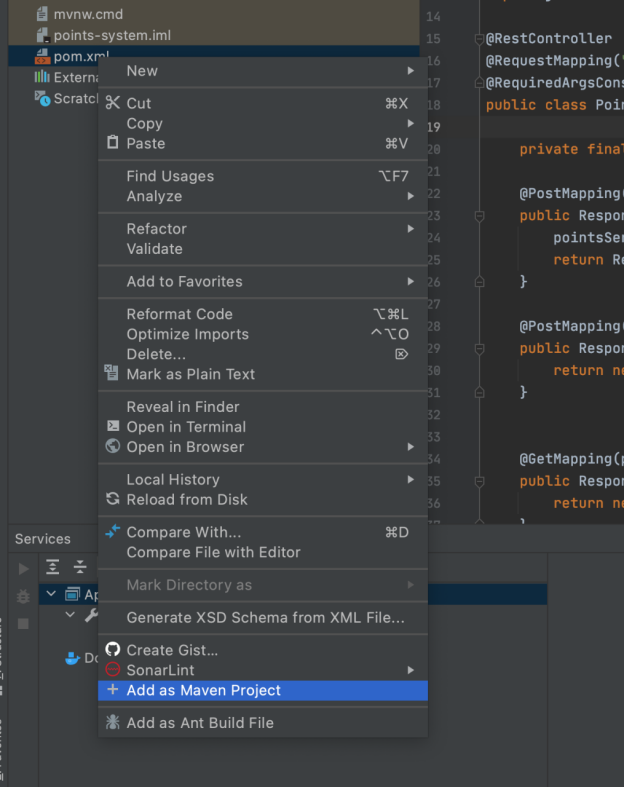This screenshot has width=624, height=788.
Task: Click line number 14 in the gutter
Action: 433,17
